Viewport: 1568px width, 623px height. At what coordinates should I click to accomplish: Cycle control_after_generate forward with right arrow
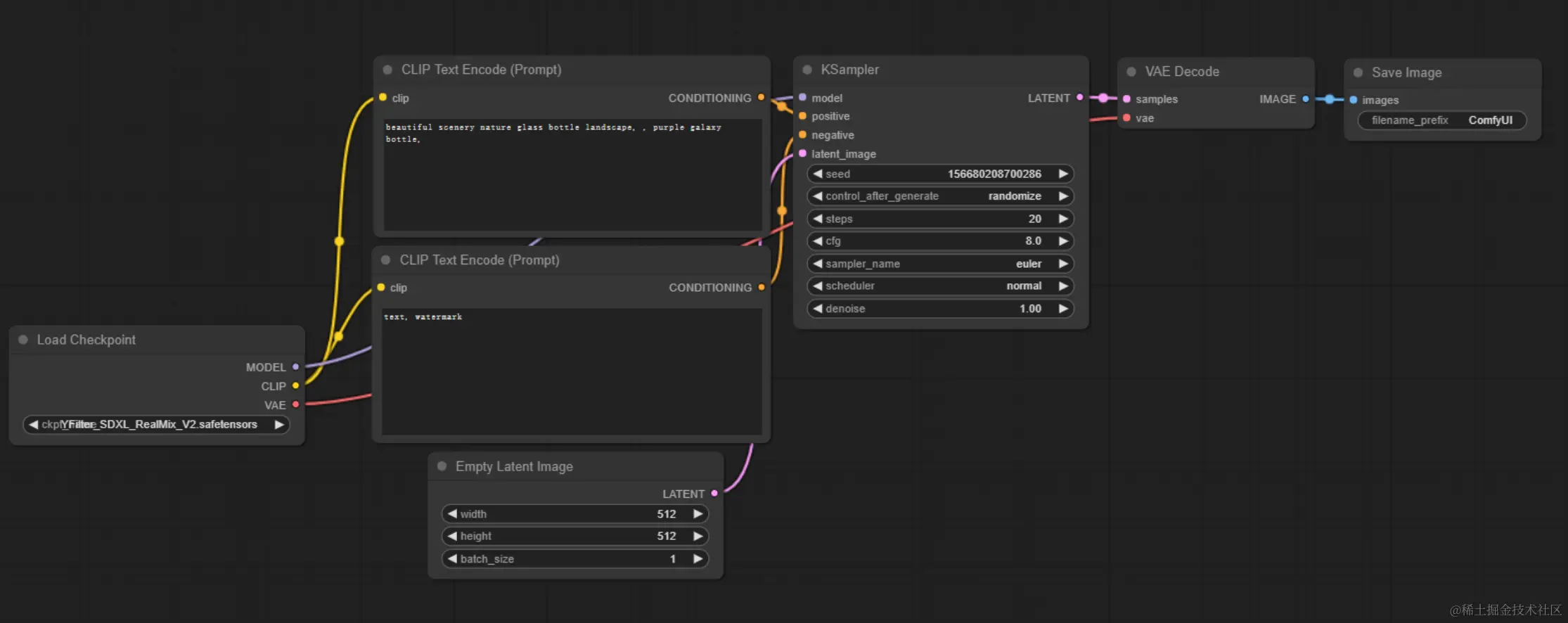click(1063, 196)
